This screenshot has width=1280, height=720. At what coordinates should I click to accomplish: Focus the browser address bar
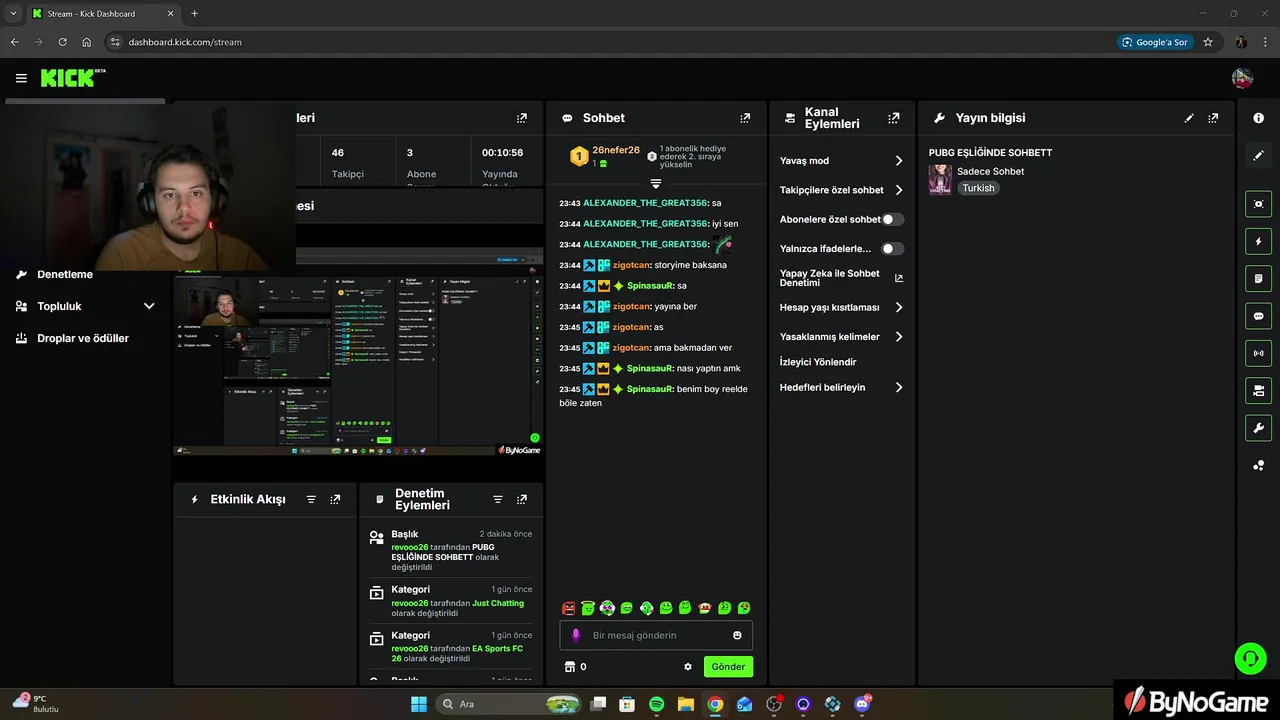(x=600, y=42)
